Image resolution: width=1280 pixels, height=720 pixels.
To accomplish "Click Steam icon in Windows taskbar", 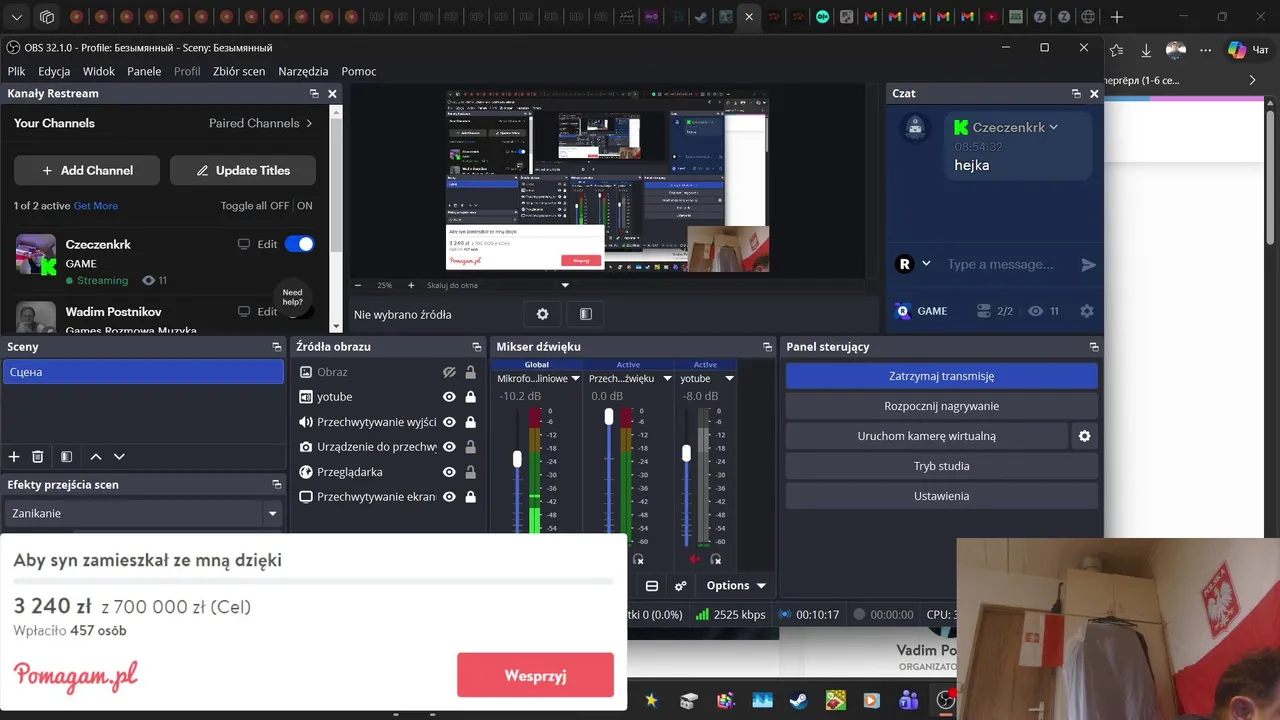I will point(798,700).
